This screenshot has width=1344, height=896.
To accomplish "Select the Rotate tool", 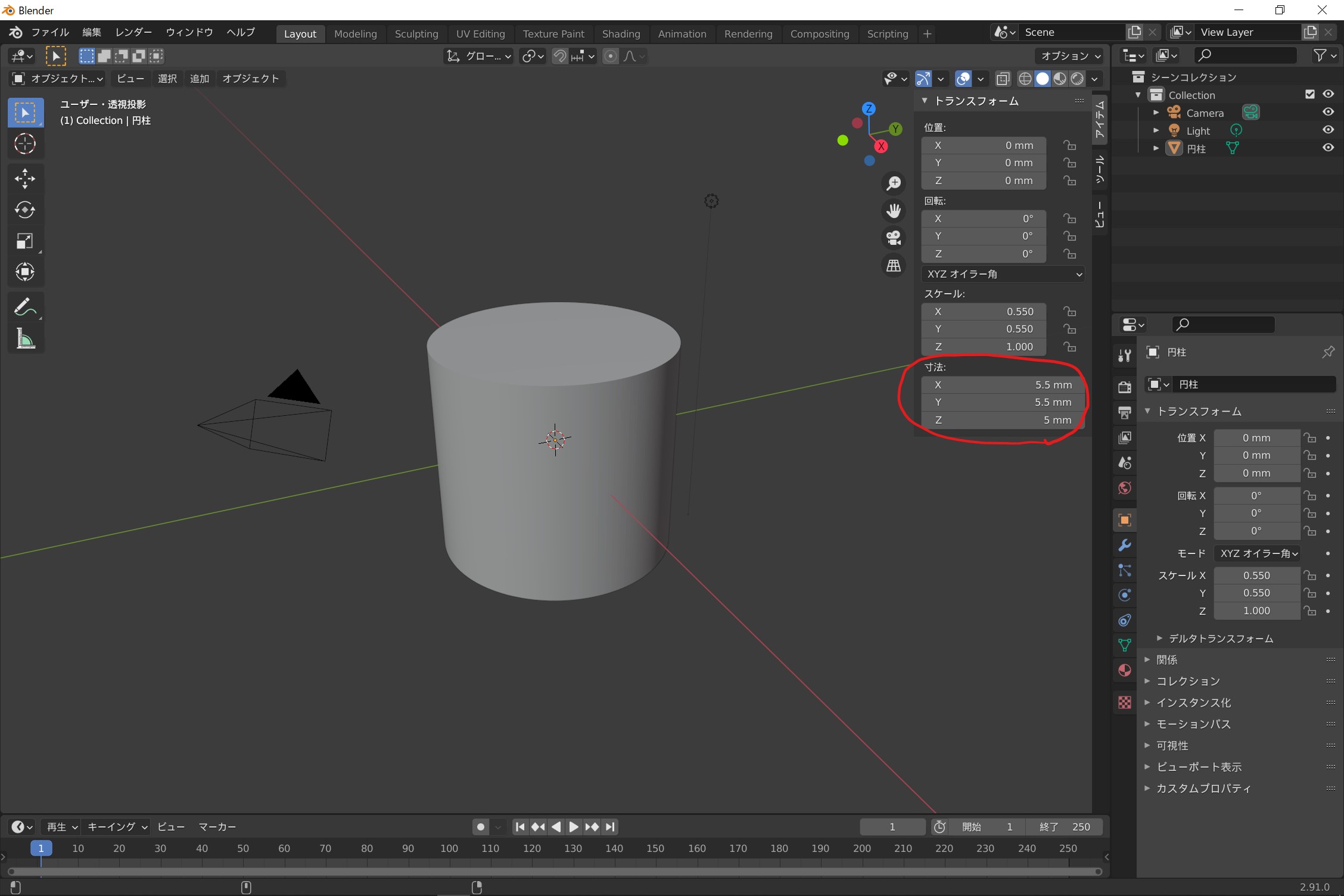I will click(x=24, y=210).
